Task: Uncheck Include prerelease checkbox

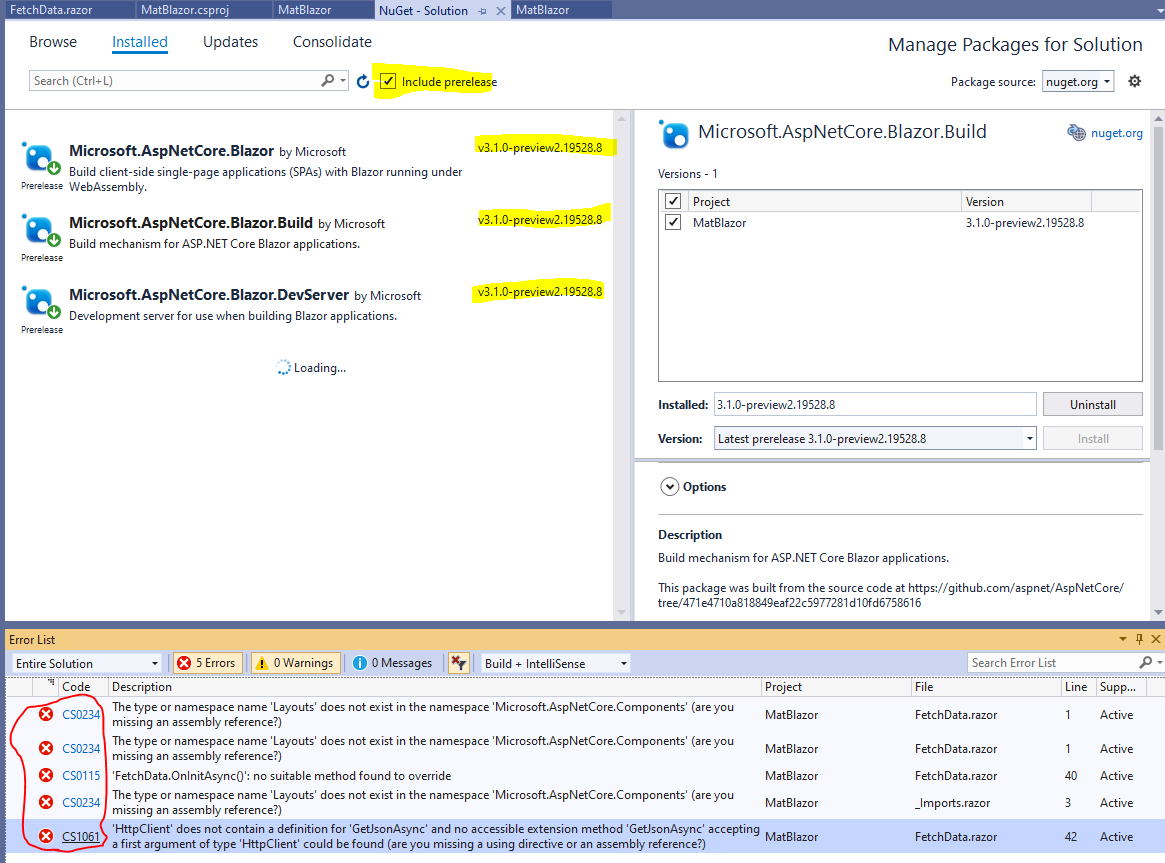Action: tap(388, 81)
